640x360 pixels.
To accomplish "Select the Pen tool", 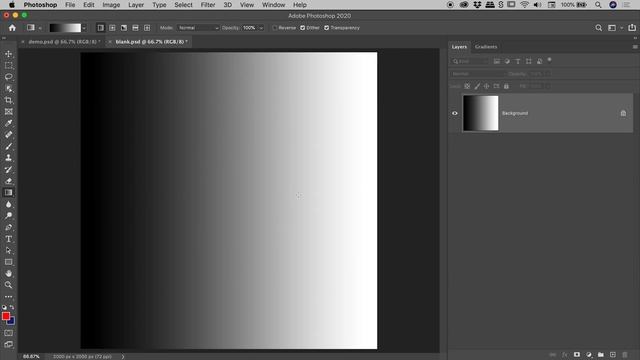I will click(9, 227).
